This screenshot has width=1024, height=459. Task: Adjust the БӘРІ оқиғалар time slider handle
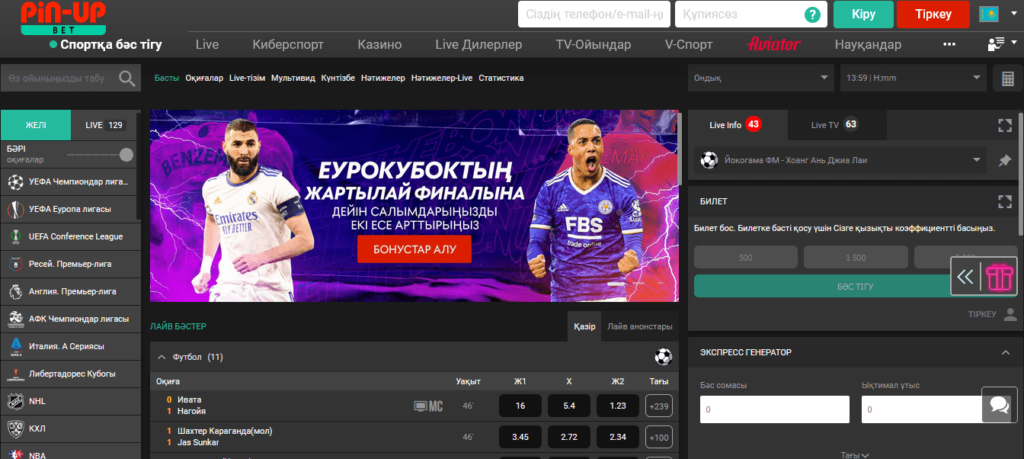[126, 155]
